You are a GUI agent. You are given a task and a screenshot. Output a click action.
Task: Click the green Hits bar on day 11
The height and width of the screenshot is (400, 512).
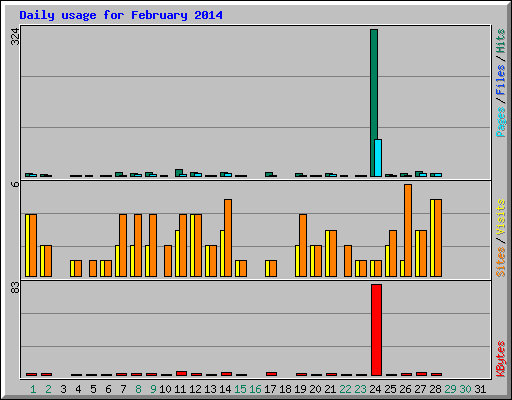tap(179, 173)
